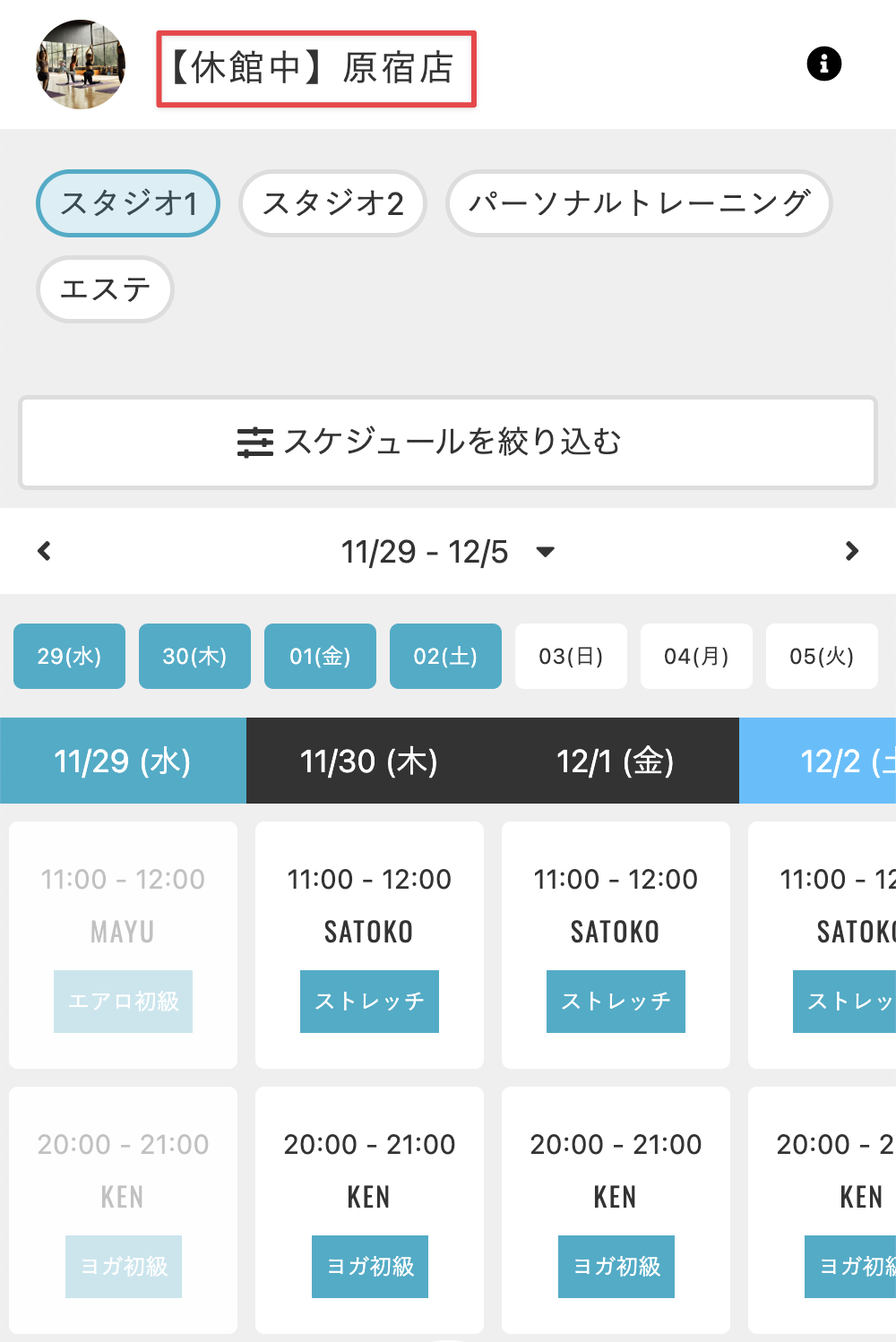
Task: Select the エステ tab
Action: (105, 289)
